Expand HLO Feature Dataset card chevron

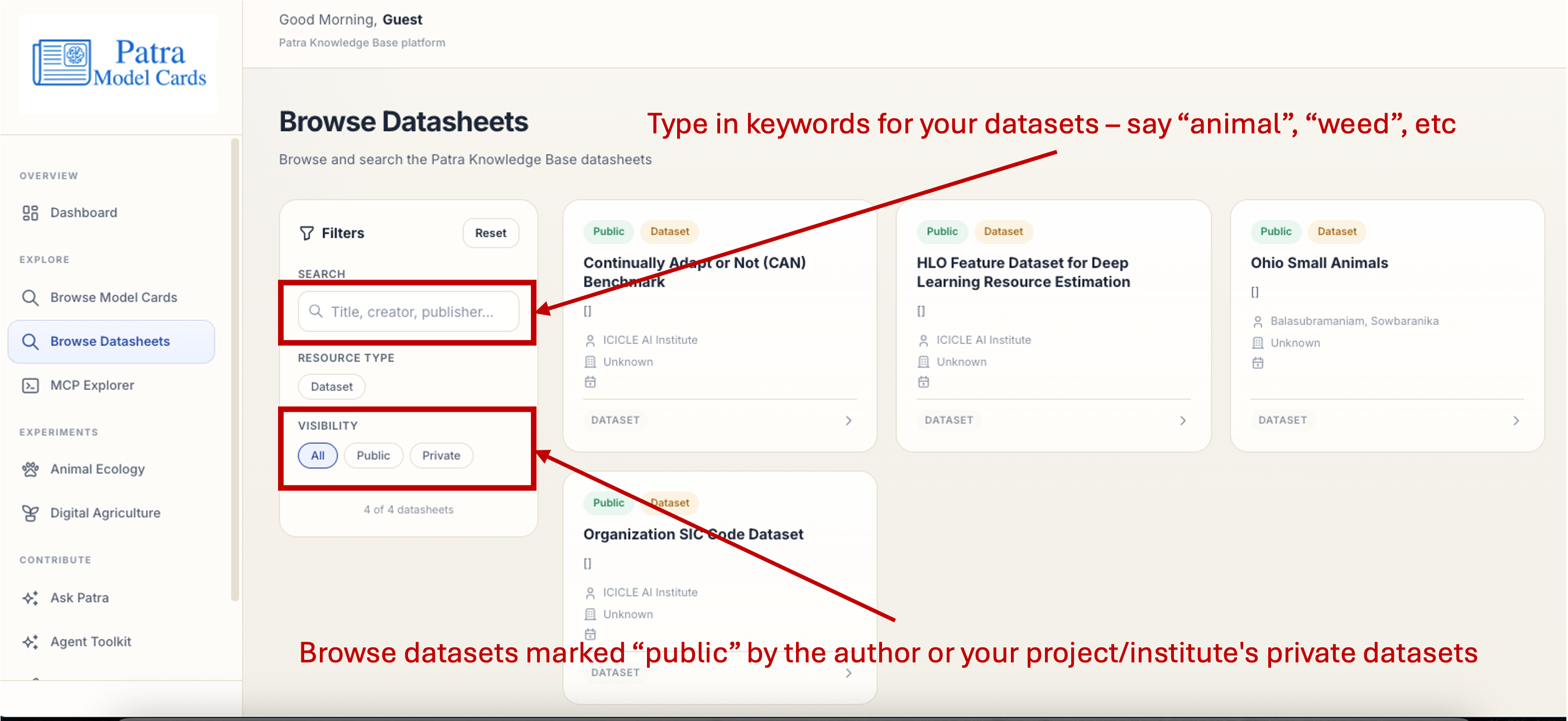tap(1183, 420)
